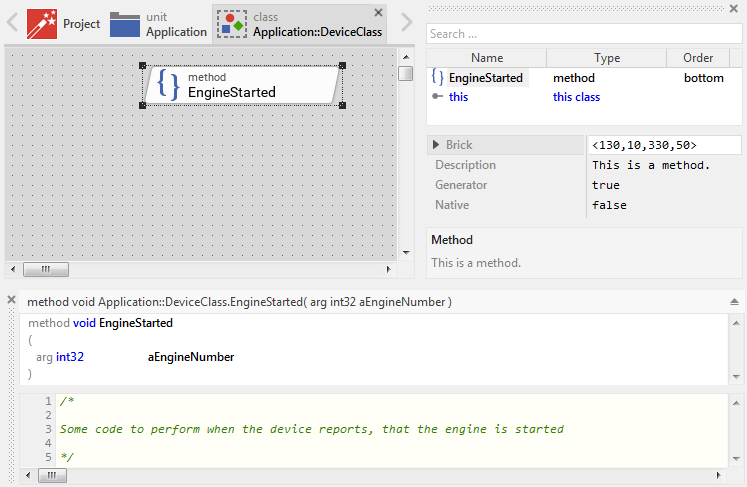The width and height of the screenshot is (747, 487).
Task: Click the DeviceClass class icon
Action: (x=232, y=24)
